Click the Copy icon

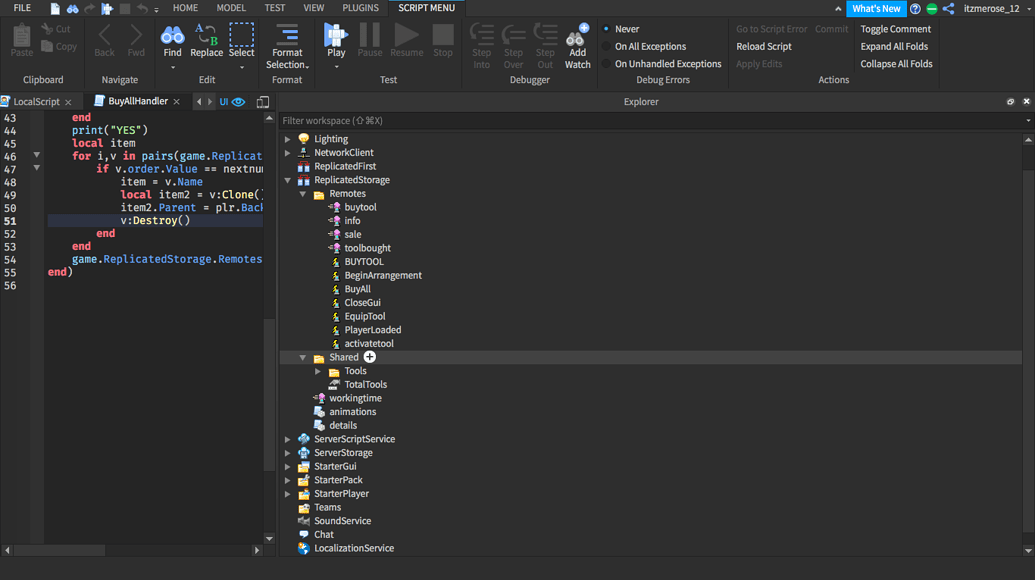(x=48, y=46)
